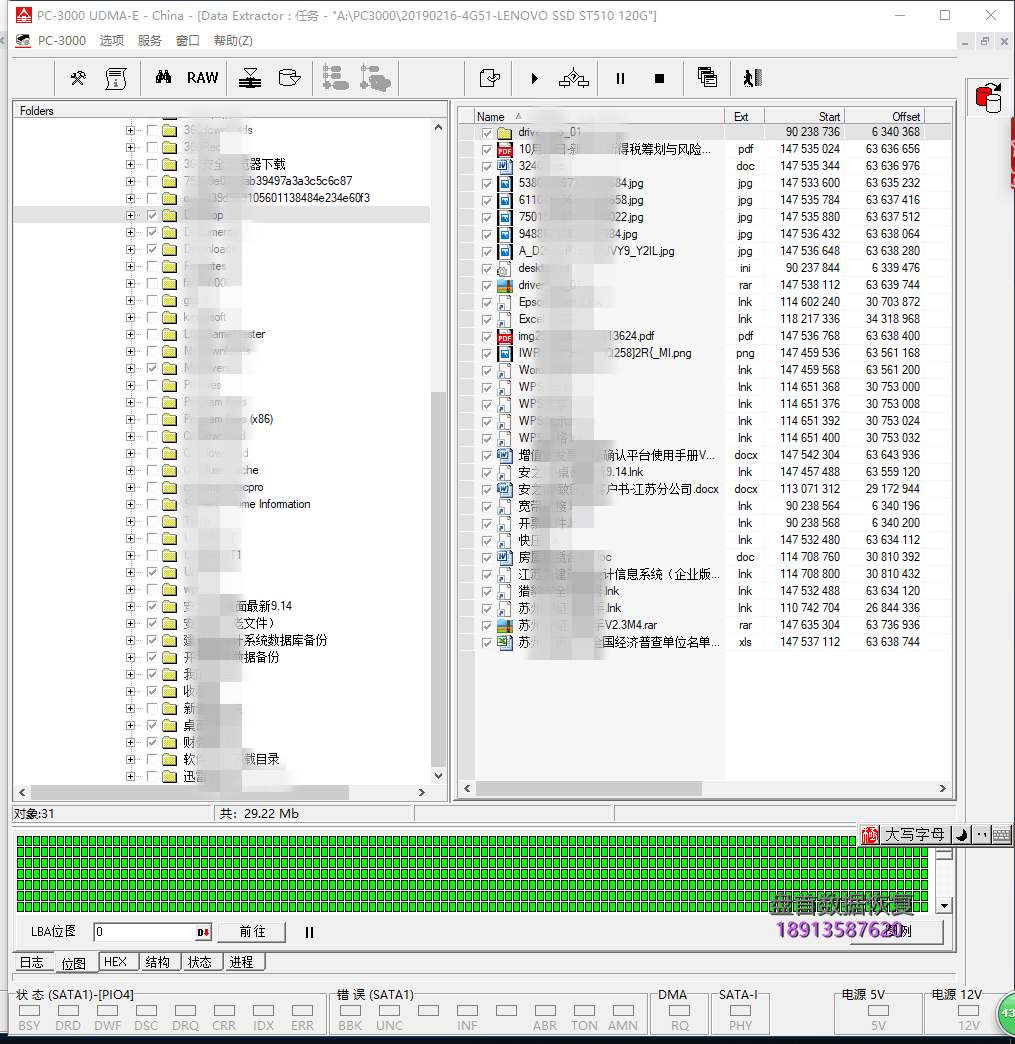Expand the folder ending in 器下载
This screenshot has width=1015, height=1044.
tap(131, 164)
